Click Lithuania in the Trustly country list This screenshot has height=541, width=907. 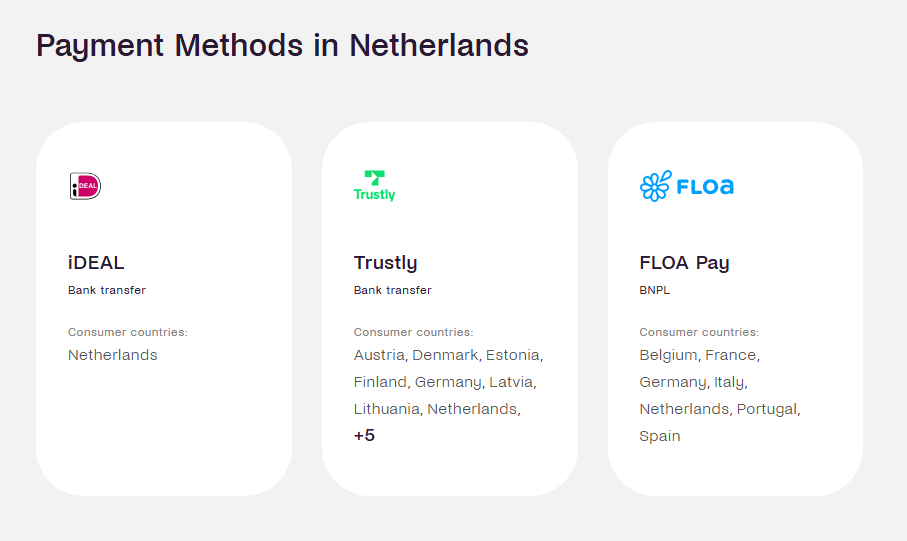click(387, 409)
